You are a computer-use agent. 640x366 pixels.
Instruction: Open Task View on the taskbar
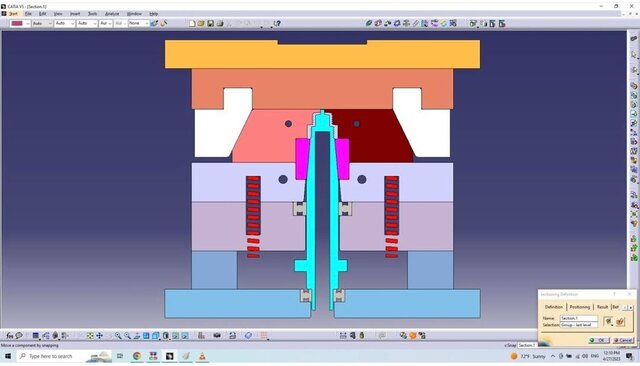tap(120, 356)
